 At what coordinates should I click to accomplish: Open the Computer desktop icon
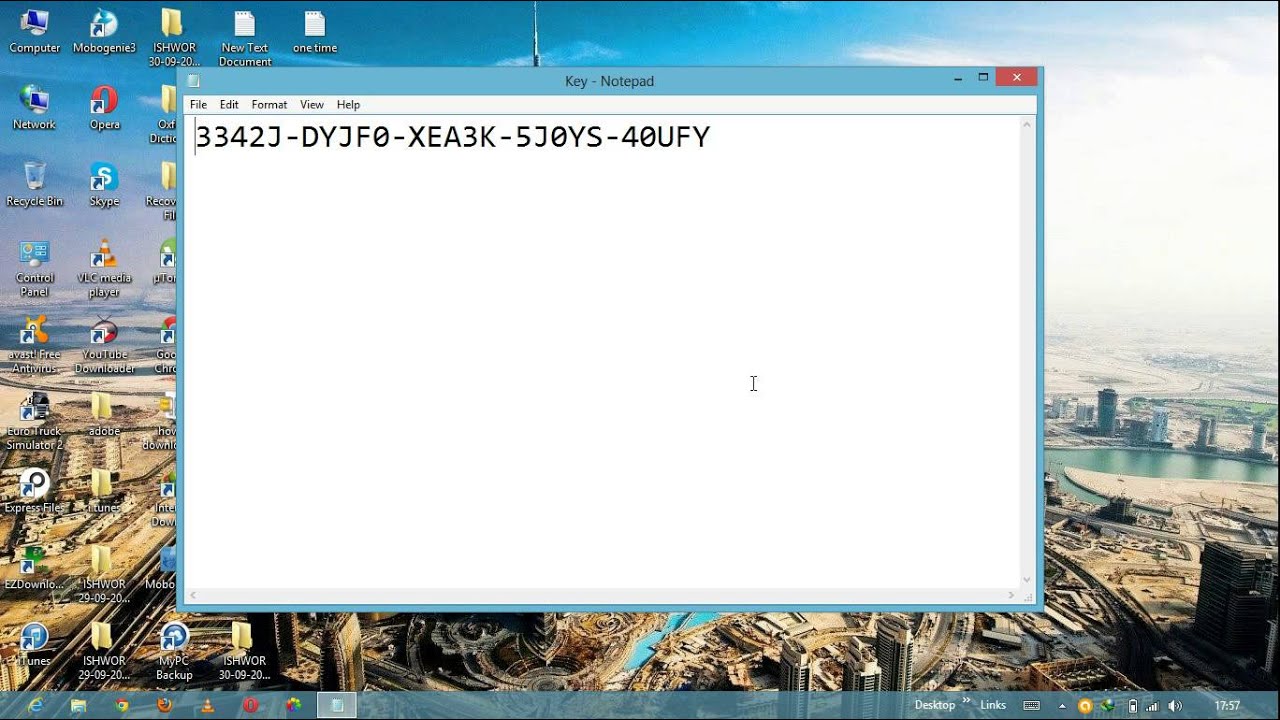point(34,30)
